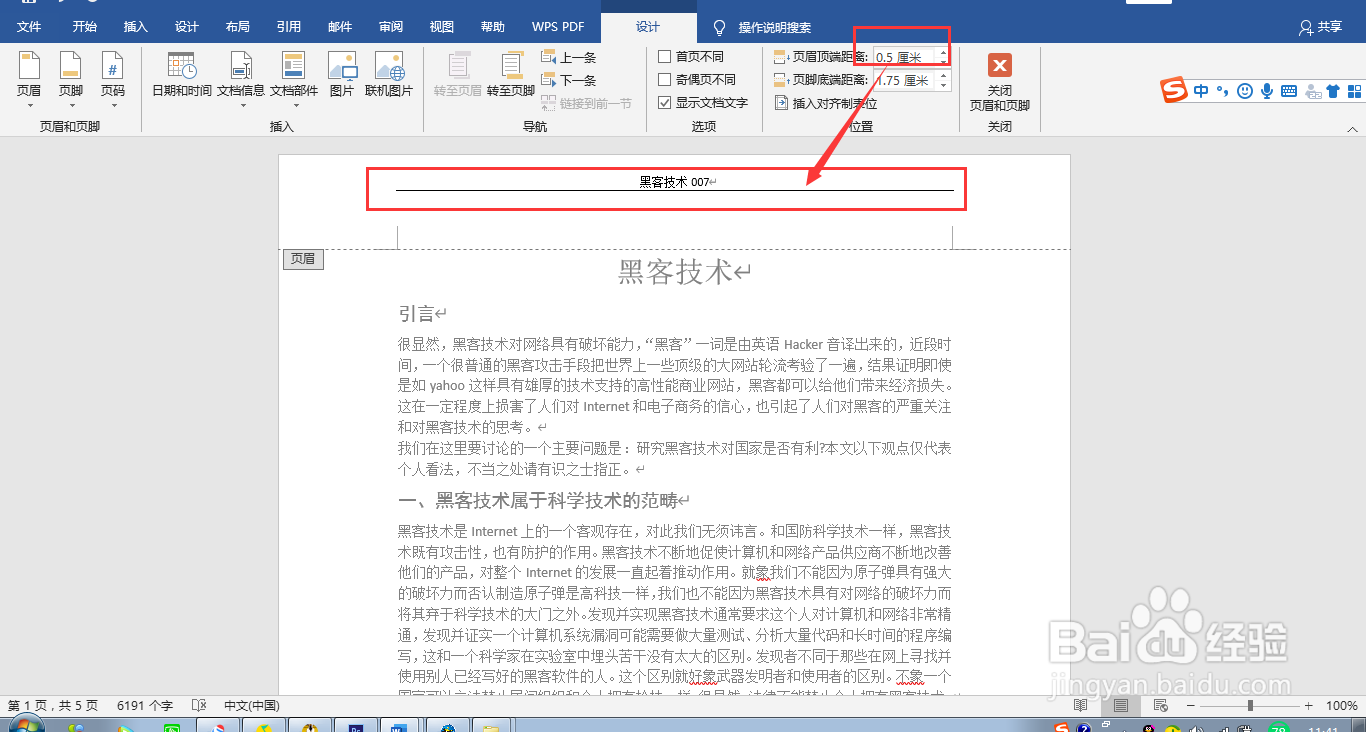Select the active header tools 设计 tab
The width and height of the screenshot is (1366, 732).
(648, 27)
